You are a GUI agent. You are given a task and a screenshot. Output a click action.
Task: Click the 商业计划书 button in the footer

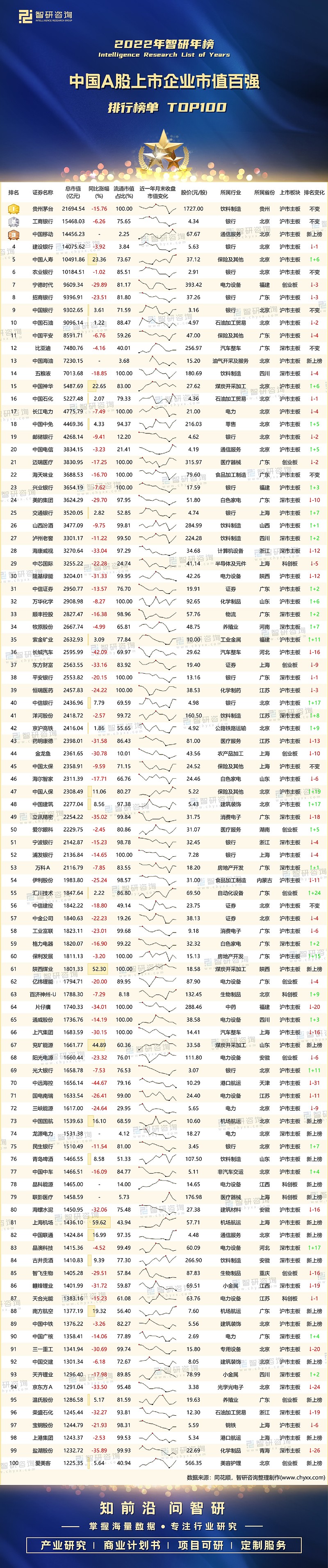(132, 1545)
